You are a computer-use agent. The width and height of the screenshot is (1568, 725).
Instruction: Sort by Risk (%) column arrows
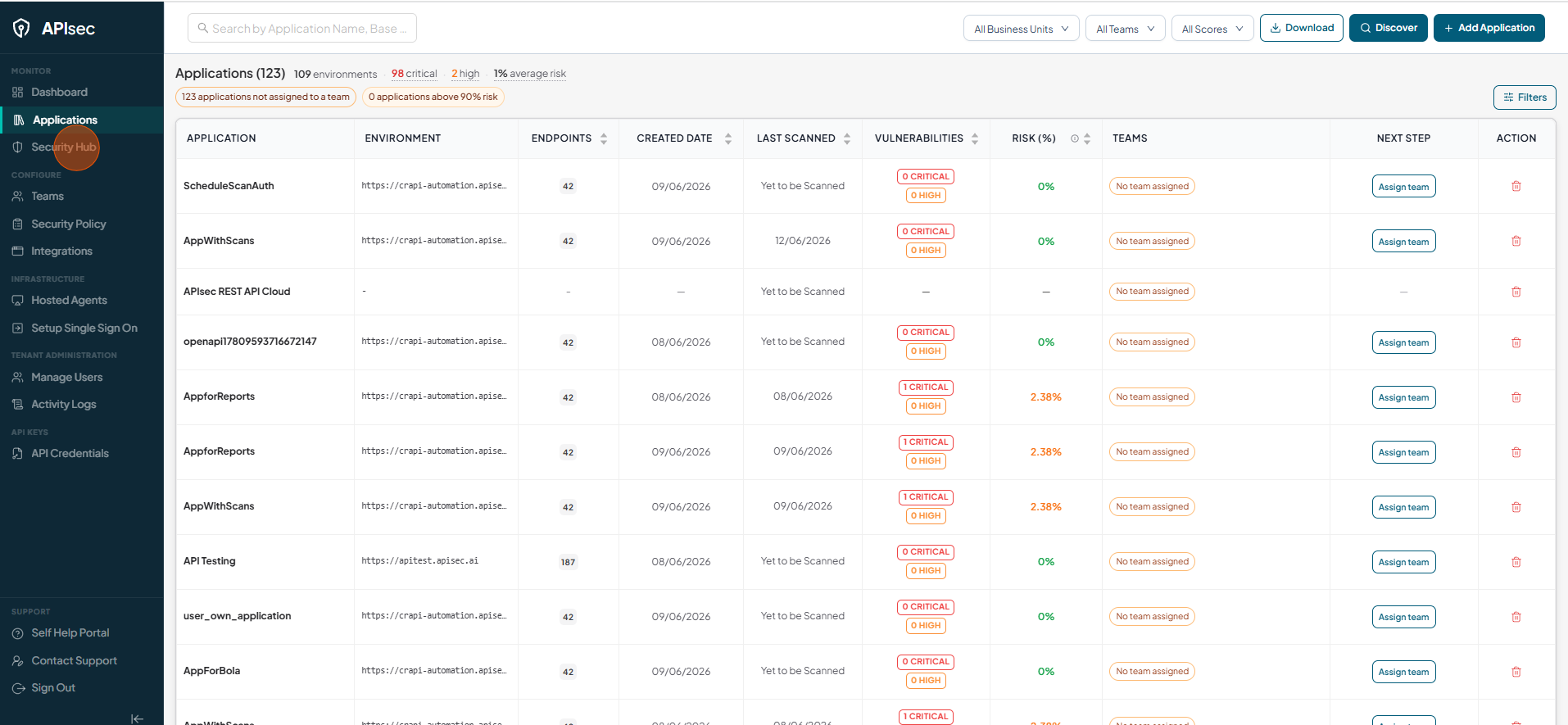pyautogui.click(x=1087, y=138)
